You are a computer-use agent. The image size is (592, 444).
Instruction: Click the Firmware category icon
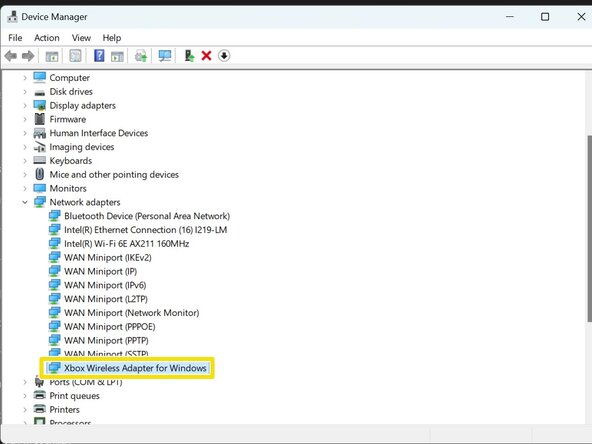(x=40, y=119)
